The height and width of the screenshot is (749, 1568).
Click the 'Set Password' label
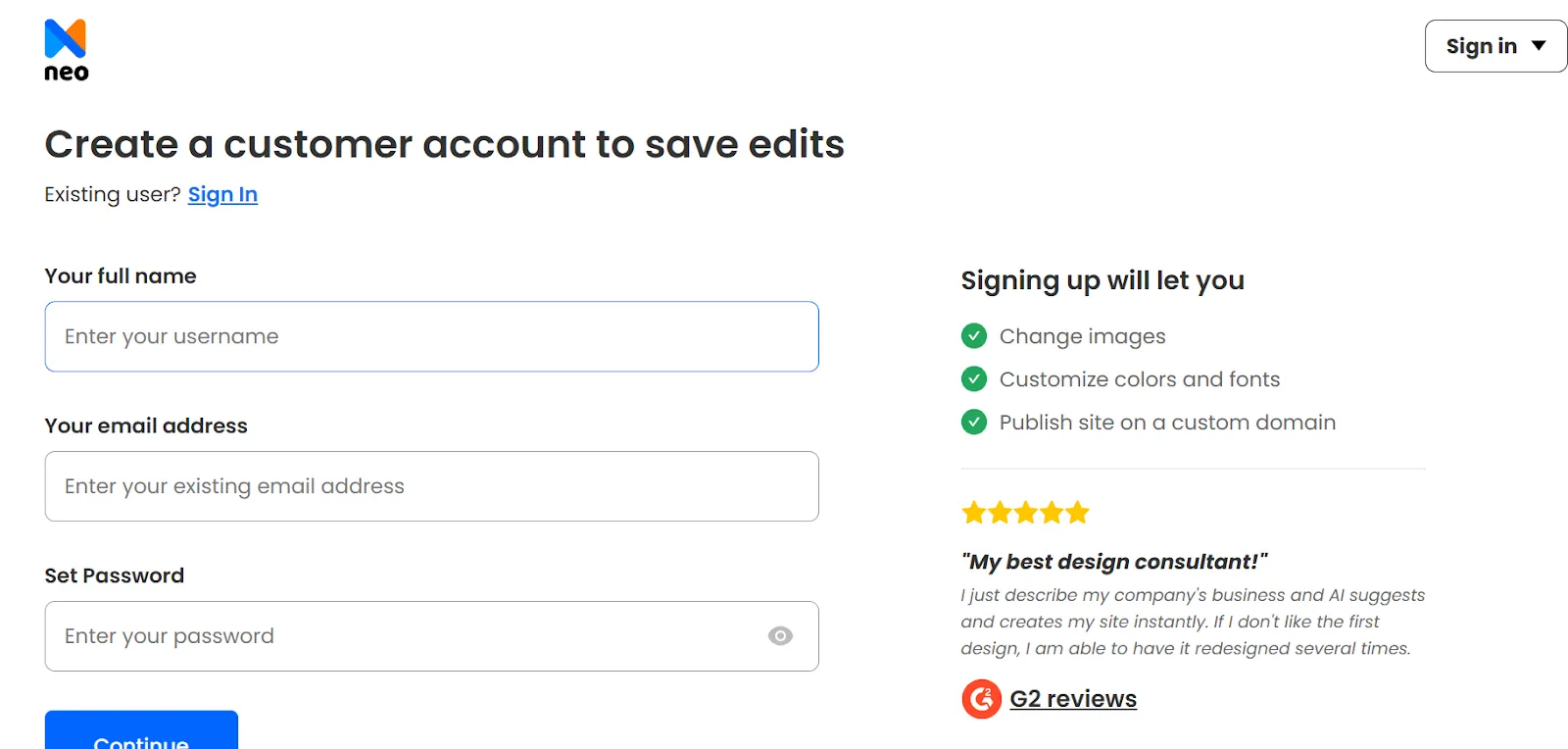(114, 575)
